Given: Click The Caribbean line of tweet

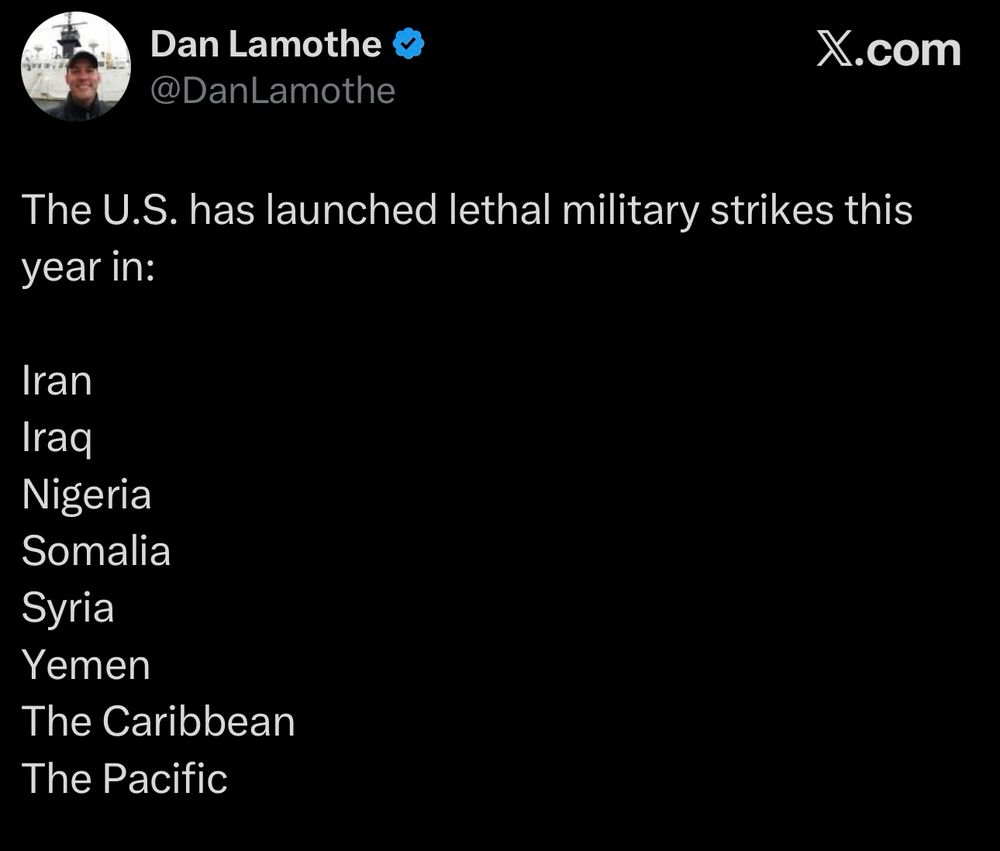Looking at the screenshot, I should click(x=158, y=722).
